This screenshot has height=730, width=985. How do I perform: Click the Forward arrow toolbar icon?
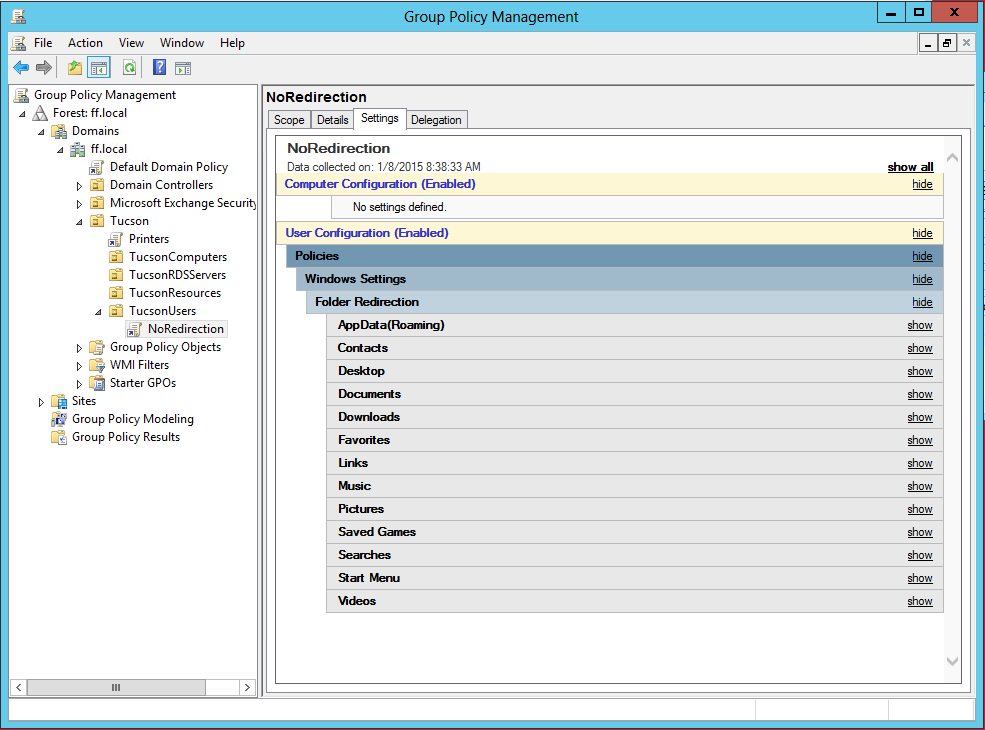point(44,67)
